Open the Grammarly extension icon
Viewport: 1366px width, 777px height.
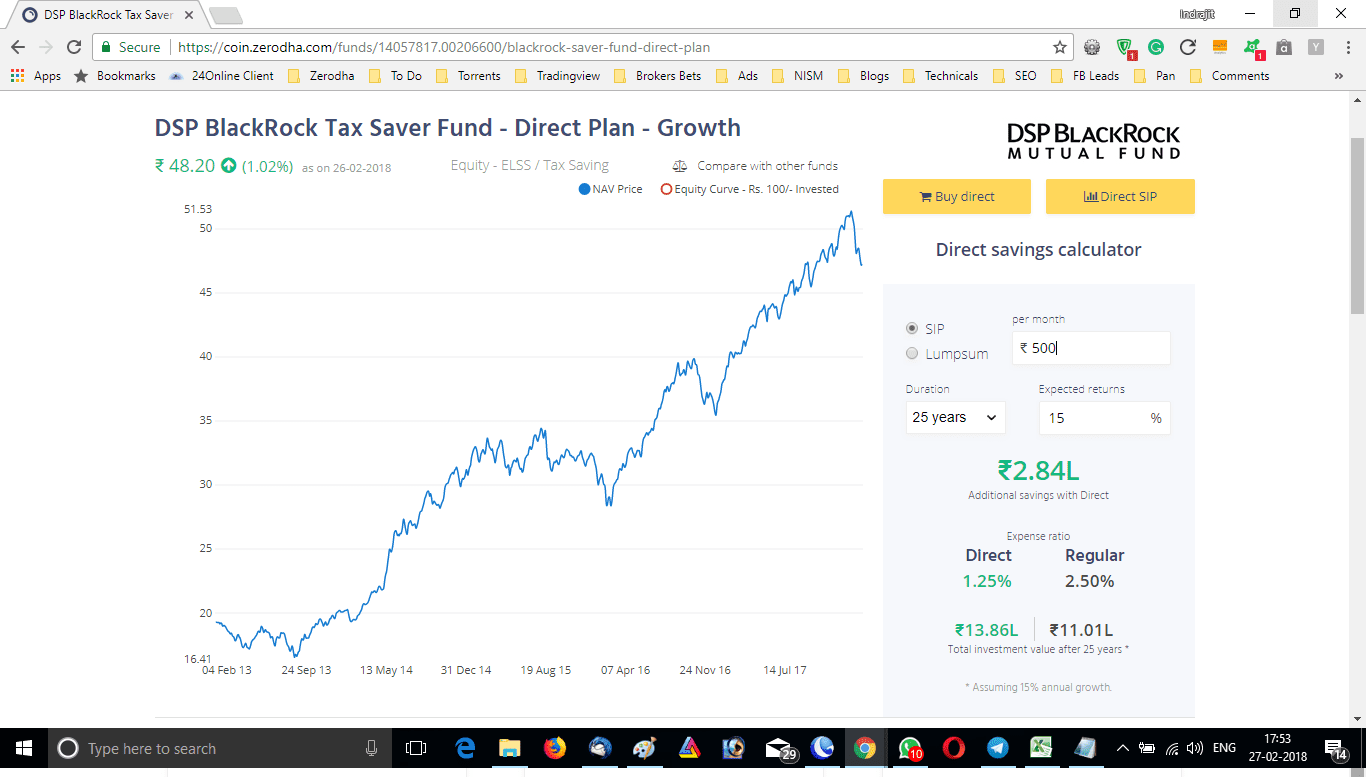pos(1156,47)
